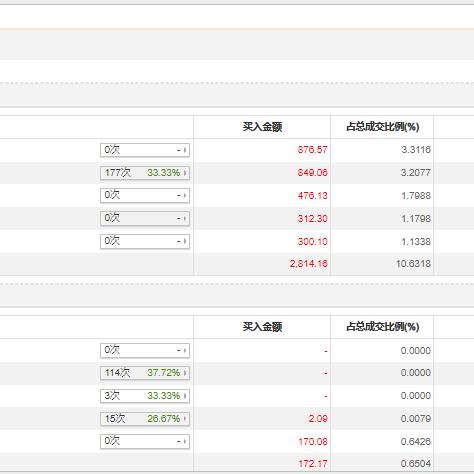This screenshot has height=474, width=474.
Task: Click the upper table's 占总成交比例(%) header
Action: [x=383, y=127]
